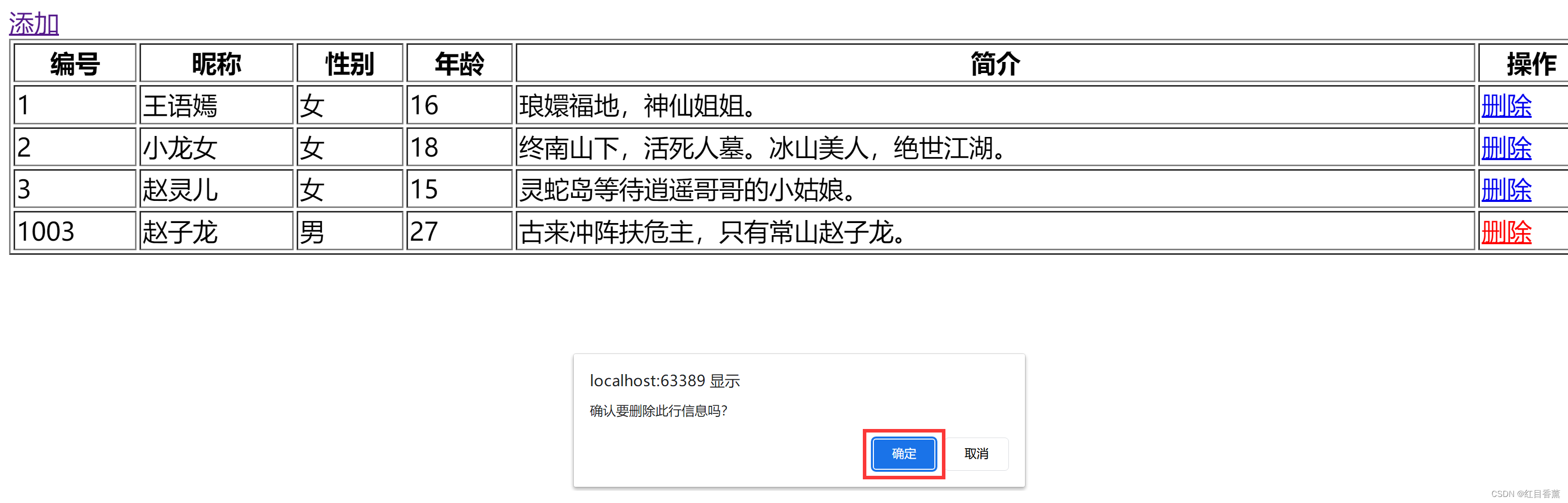Click the cell containing 1003
1568x503 pixels.
click(75, 231)
